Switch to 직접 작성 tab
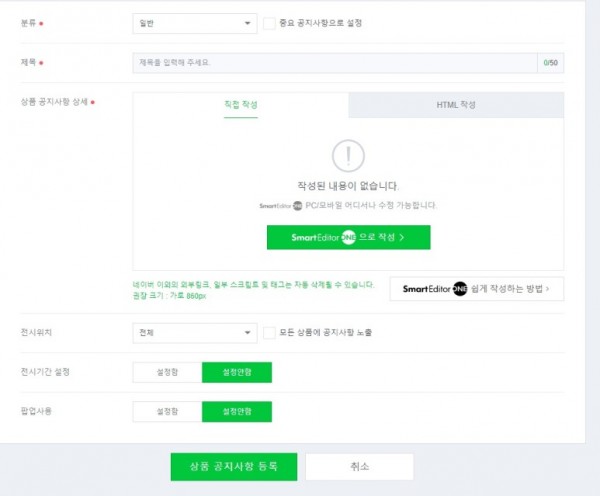The image size is (600, 496). (x=241, y=105)
